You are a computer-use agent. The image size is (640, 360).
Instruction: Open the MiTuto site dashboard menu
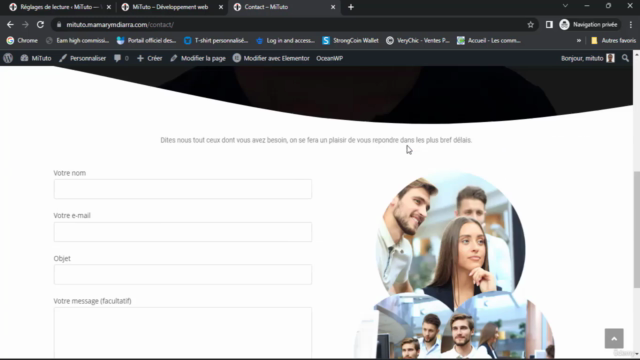click(x=36, y=58)
